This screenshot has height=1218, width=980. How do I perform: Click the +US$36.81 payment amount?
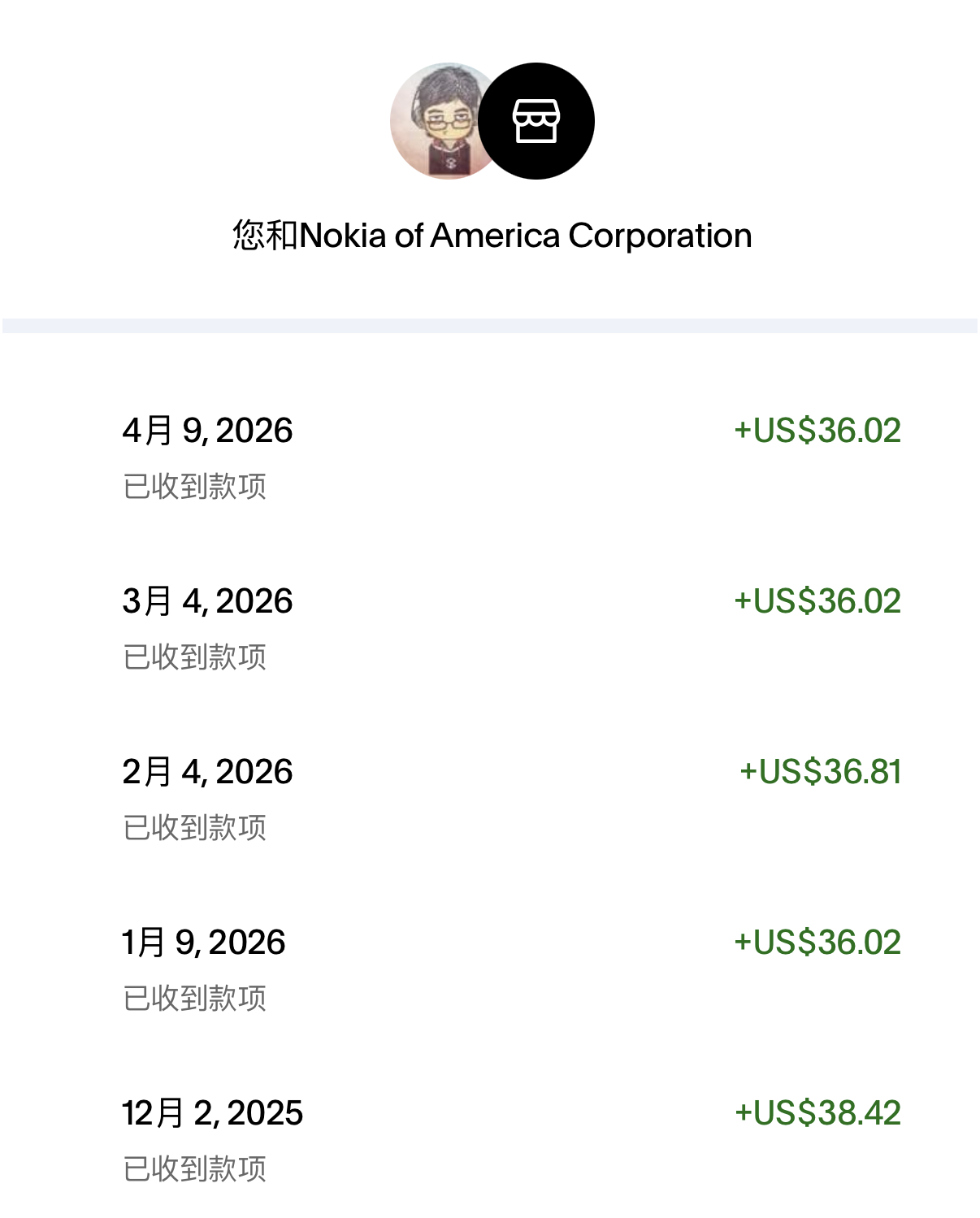pyautogui.click(x=821, y=772)
